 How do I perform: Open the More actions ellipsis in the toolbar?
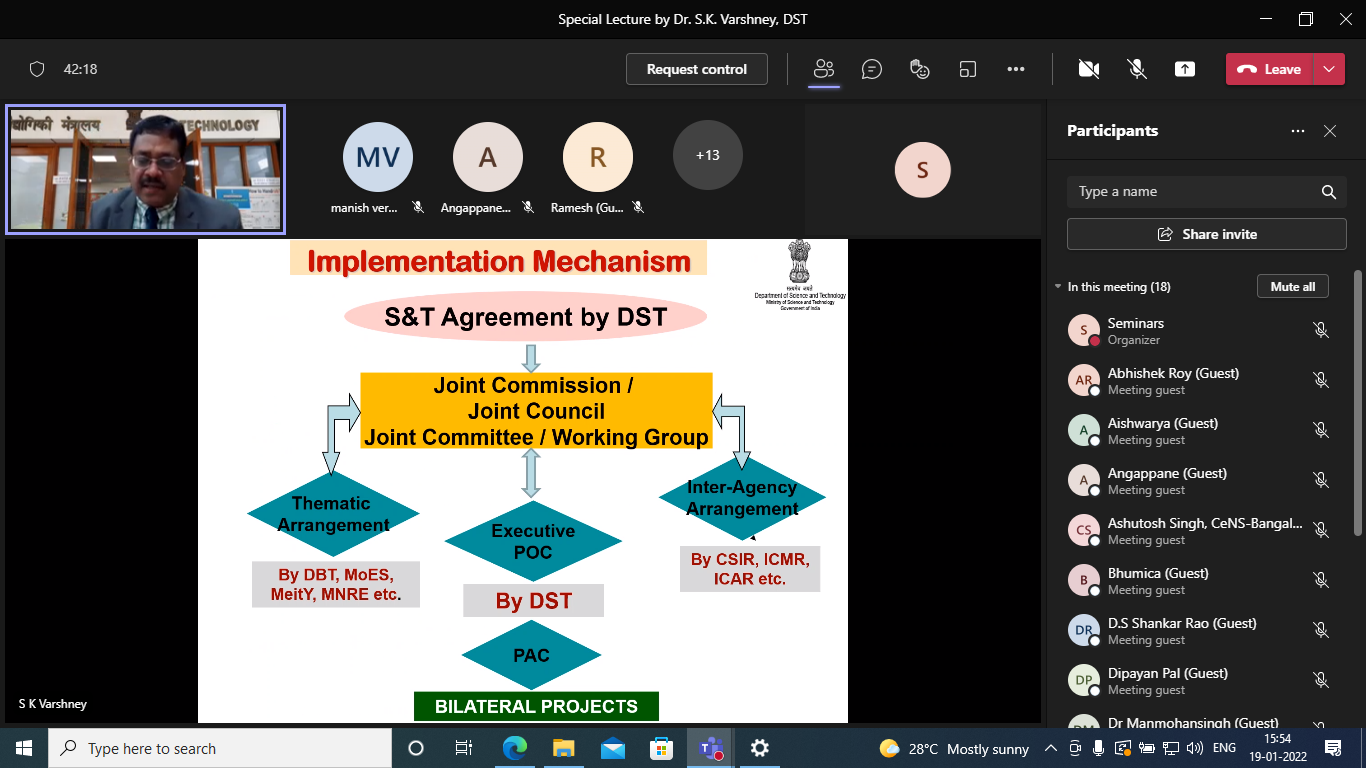pos(1016,69)
